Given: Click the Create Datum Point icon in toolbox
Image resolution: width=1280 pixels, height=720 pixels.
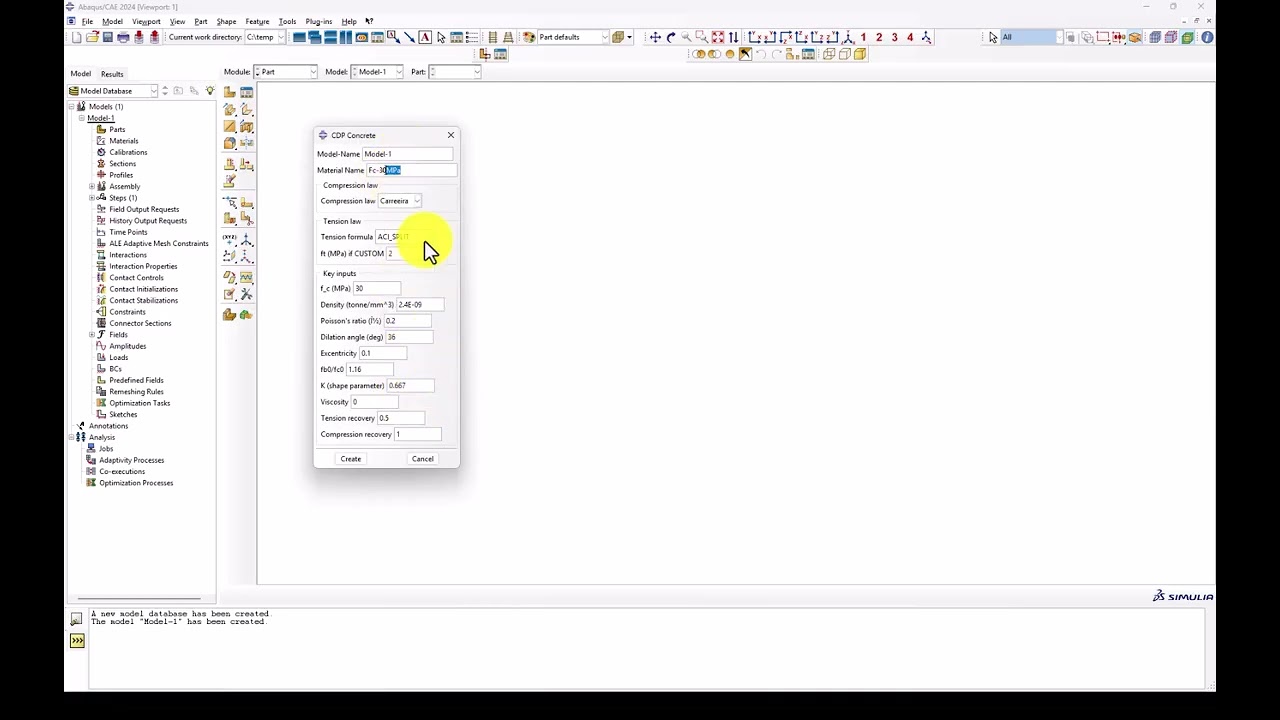Looking at the screenshot, I should point(230,241).
